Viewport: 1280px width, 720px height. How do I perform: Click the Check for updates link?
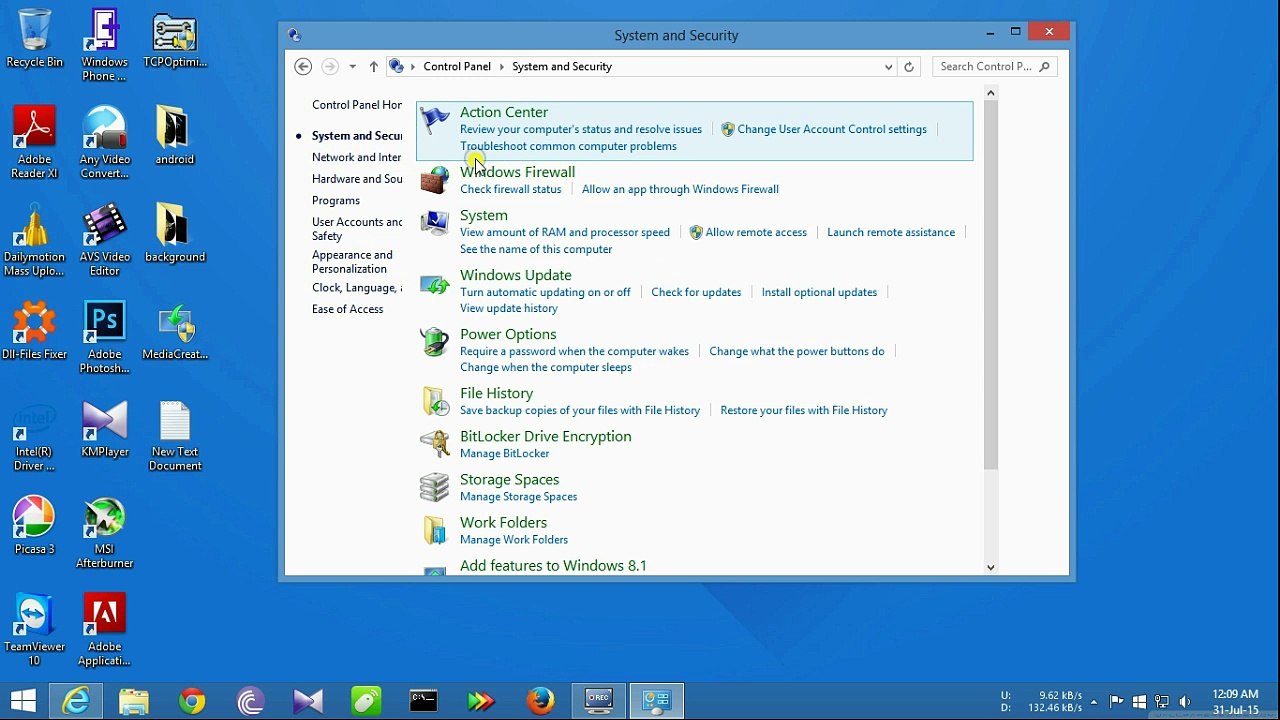coord(696,292)
